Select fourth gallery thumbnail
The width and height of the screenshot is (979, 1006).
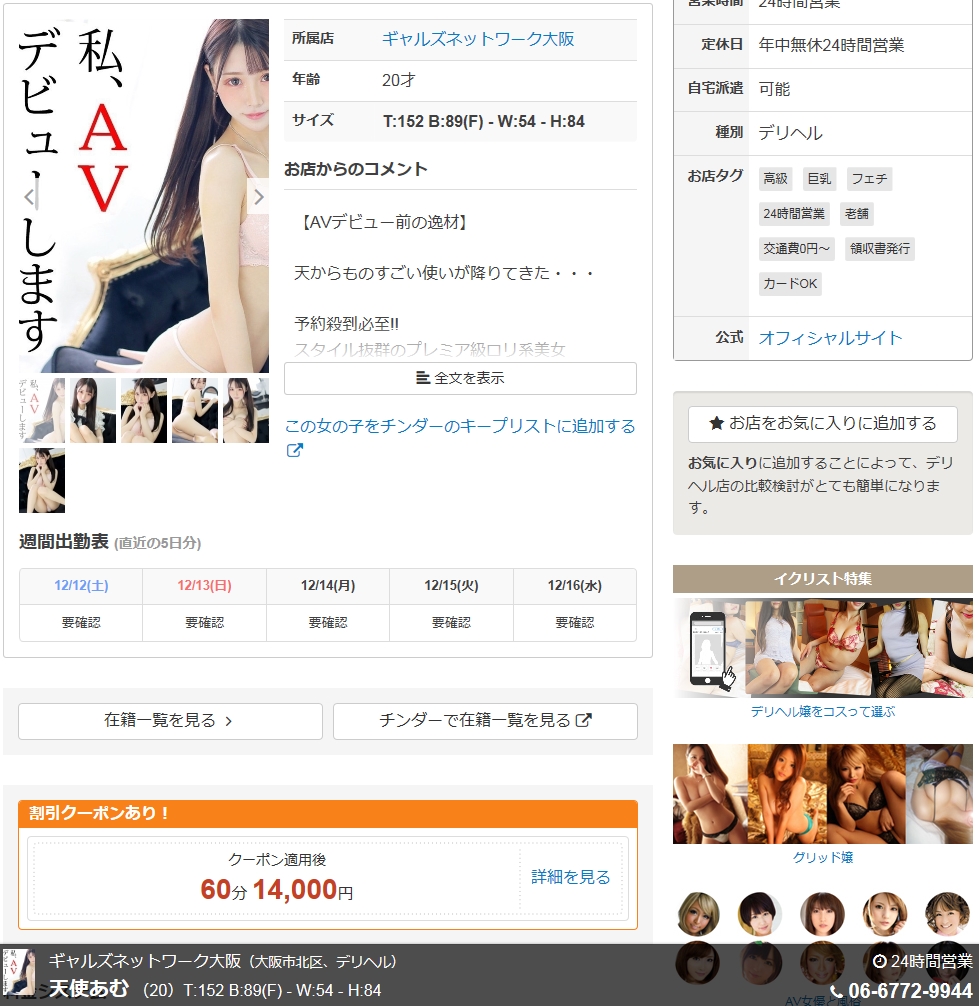[x=195, y=411]
